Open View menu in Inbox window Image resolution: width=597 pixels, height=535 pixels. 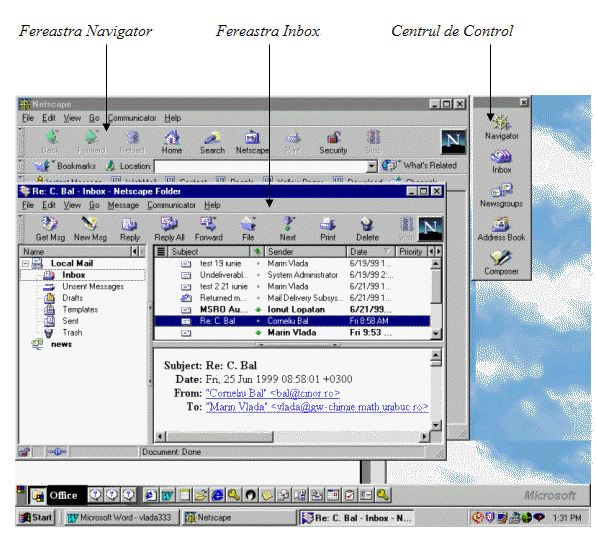72,205
